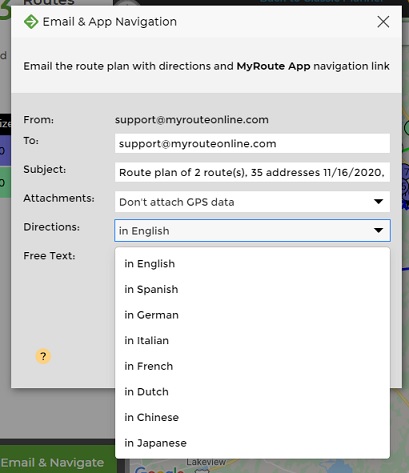409x473 pixels.
Task: Select in French directions option
Action: coord(252,366)
